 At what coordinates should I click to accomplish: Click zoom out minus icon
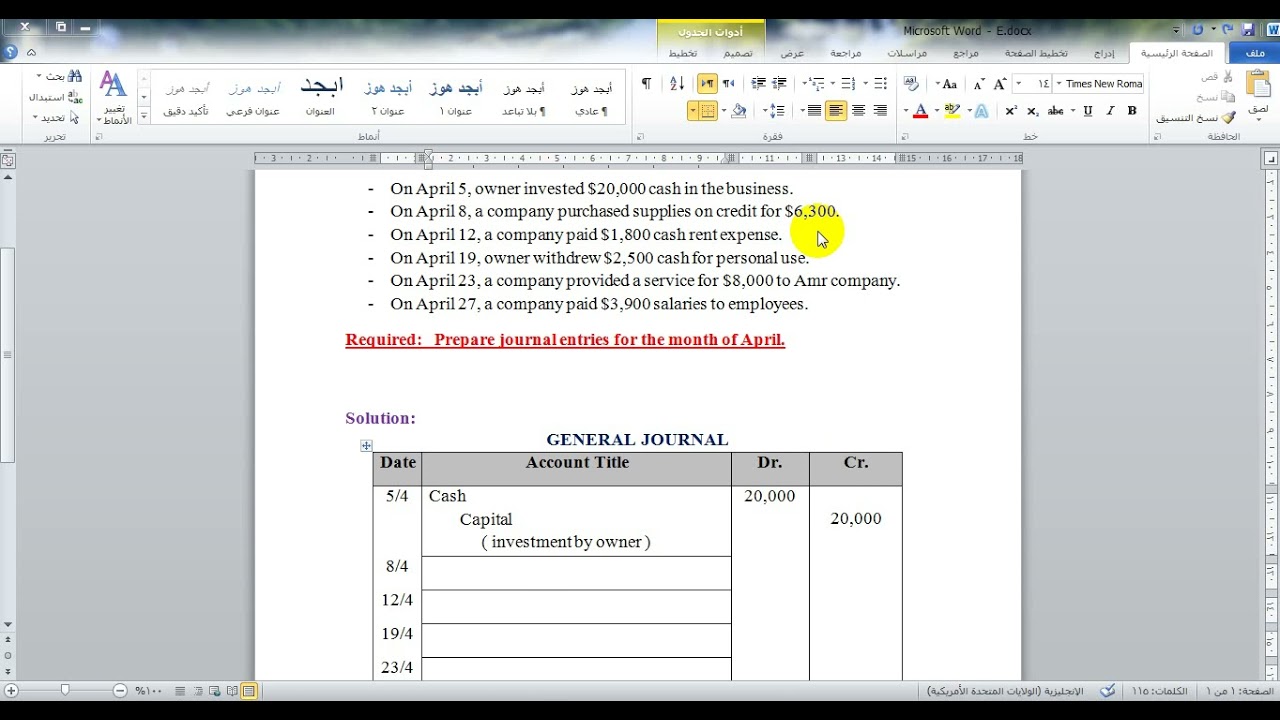tap(120, 691)
